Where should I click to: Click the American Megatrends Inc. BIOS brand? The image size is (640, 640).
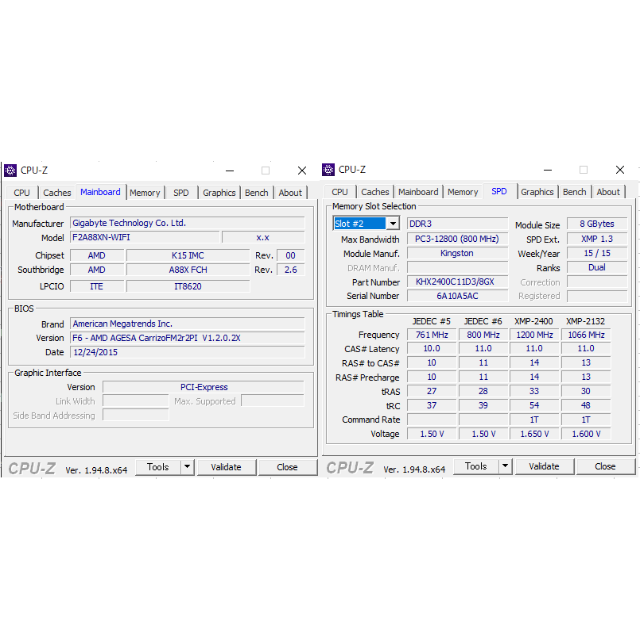[x=187, y=324]
